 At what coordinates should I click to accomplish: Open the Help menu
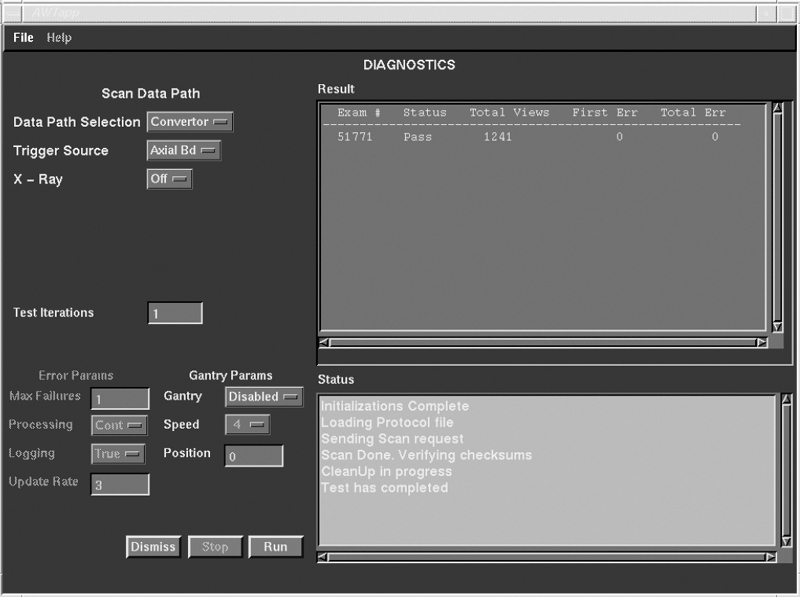[59, 38]
